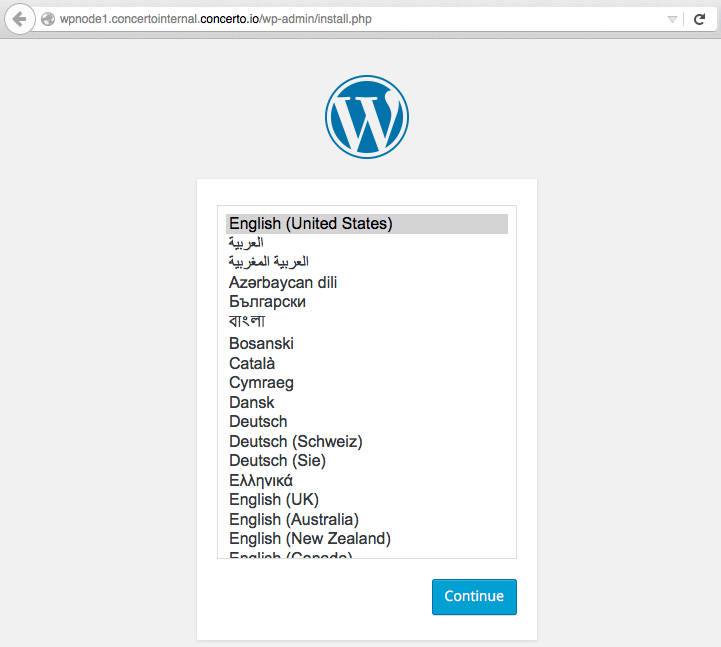Select the العربية المغربية language option
721x647 pixels.
367,262
